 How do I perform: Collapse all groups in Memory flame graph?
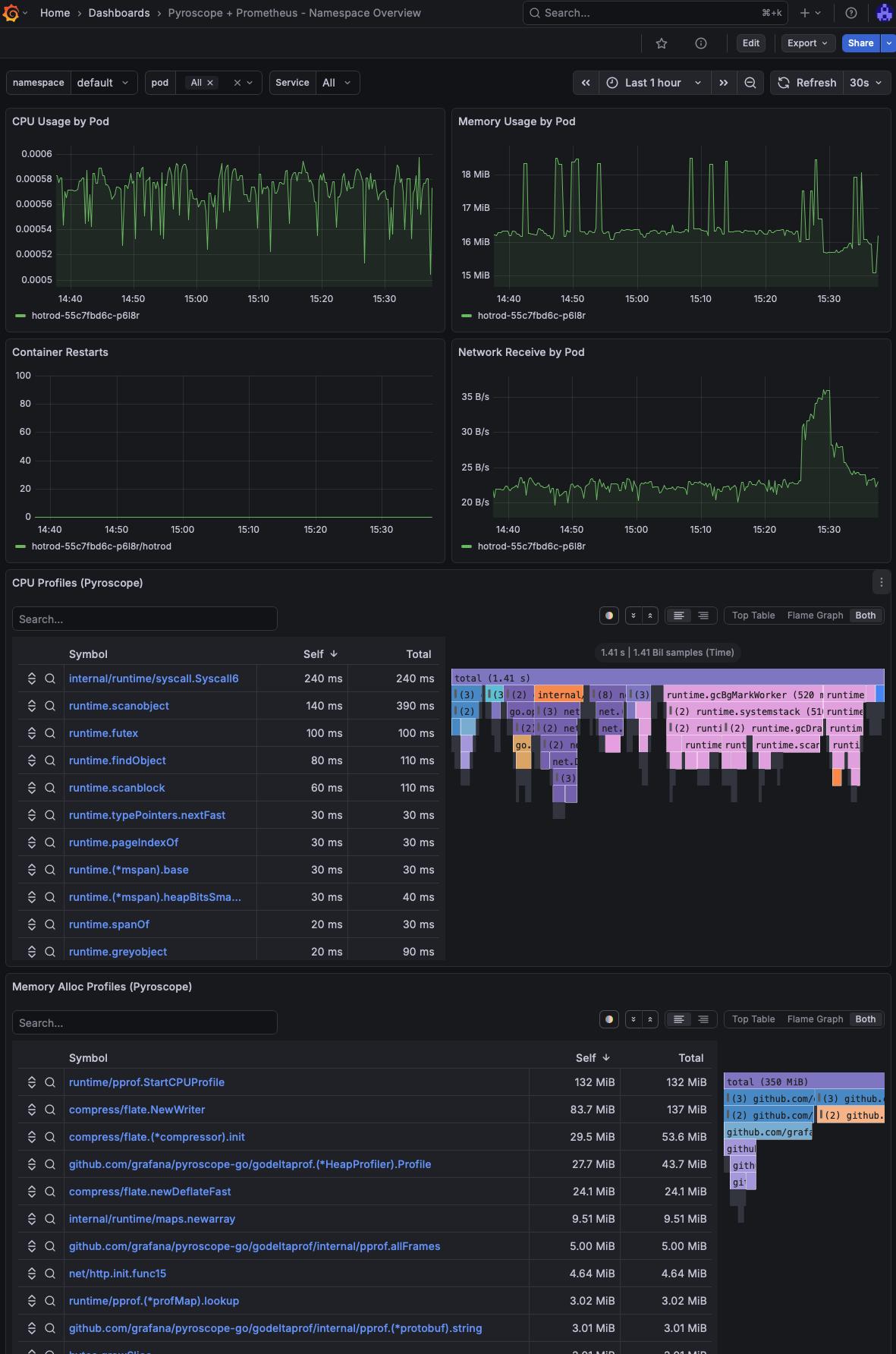(649, 1019)
